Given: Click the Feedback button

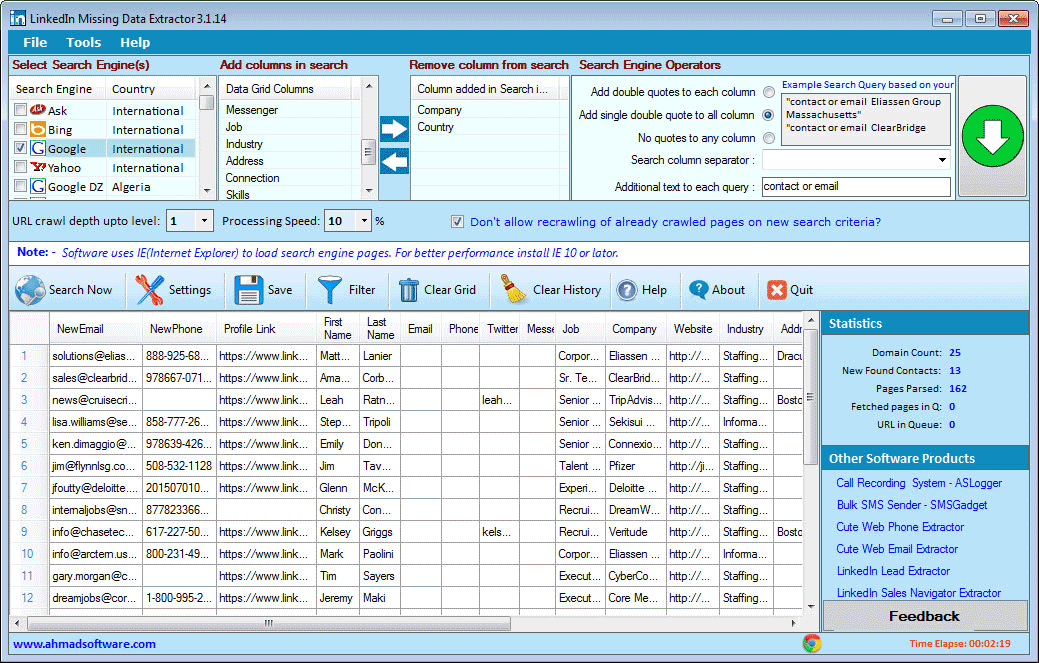Looking at the screenshot, I should [924, 616].
